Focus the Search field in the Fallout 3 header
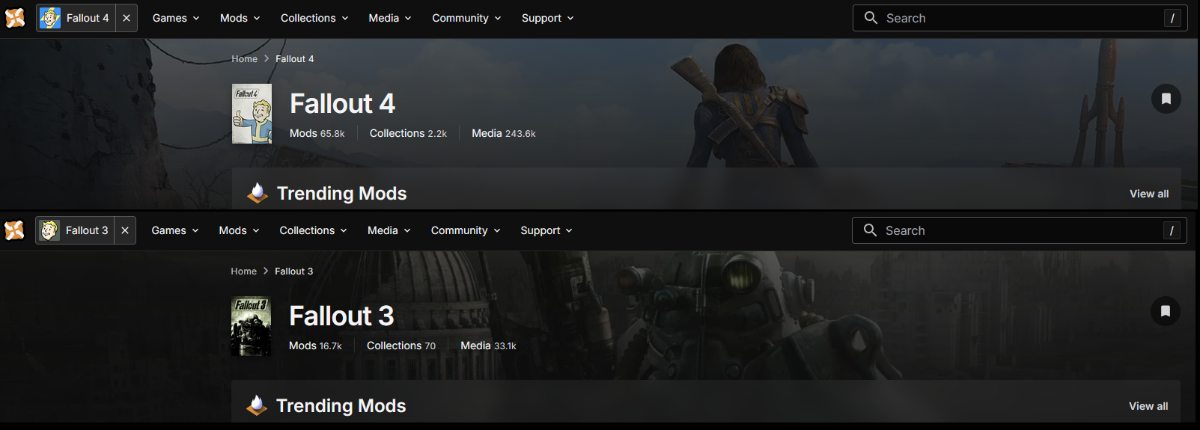The width and height of the screenshot is (1200, 430). [1017, 230]
